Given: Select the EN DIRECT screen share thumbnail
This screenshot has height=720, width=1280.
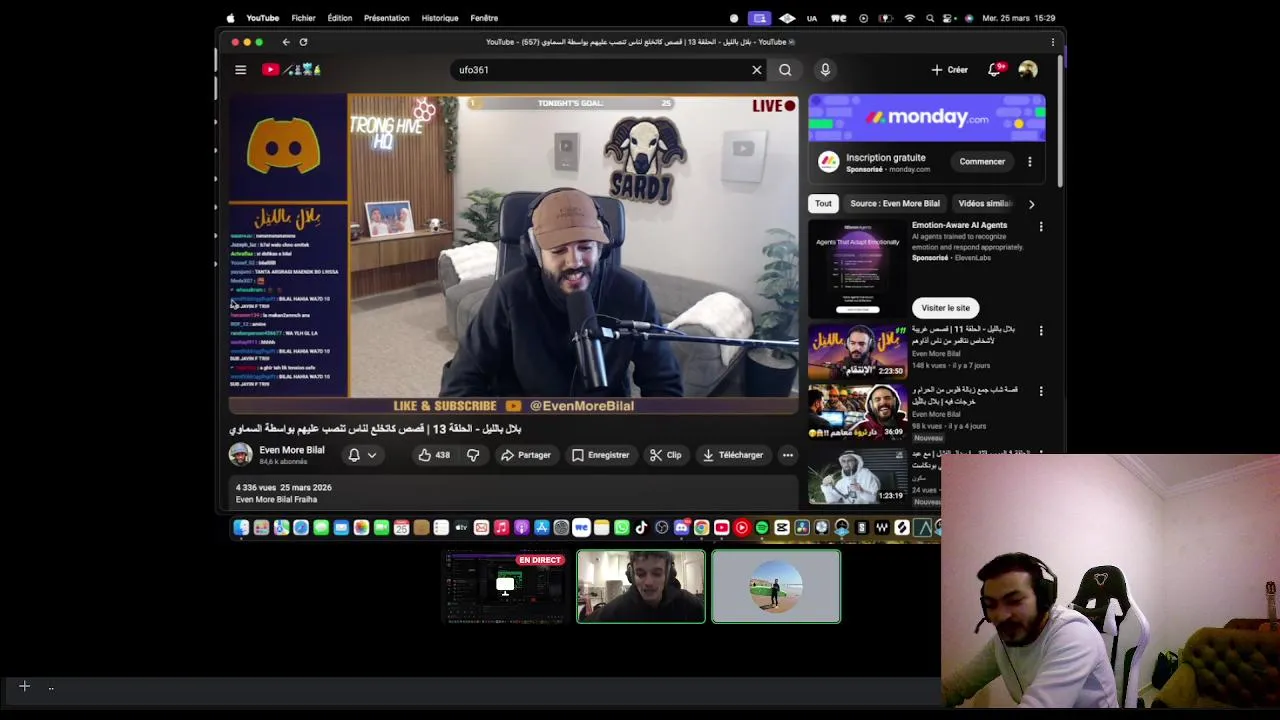Looking at the screenshot, I should (x=505, y=587).
